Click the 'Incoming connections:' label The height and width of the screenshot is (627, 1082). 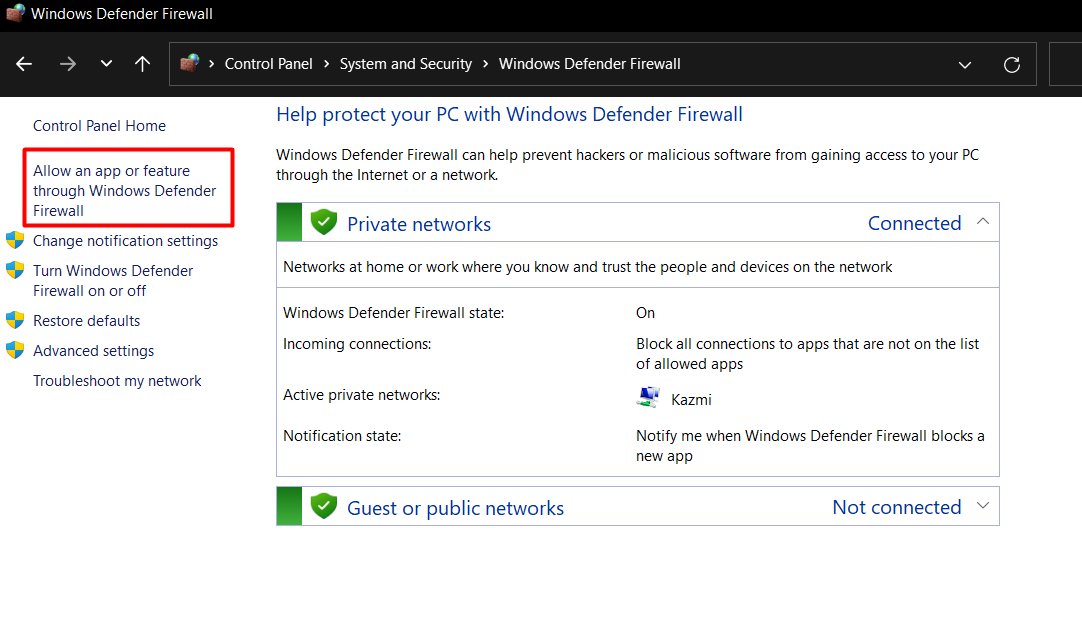pos(357,344)
